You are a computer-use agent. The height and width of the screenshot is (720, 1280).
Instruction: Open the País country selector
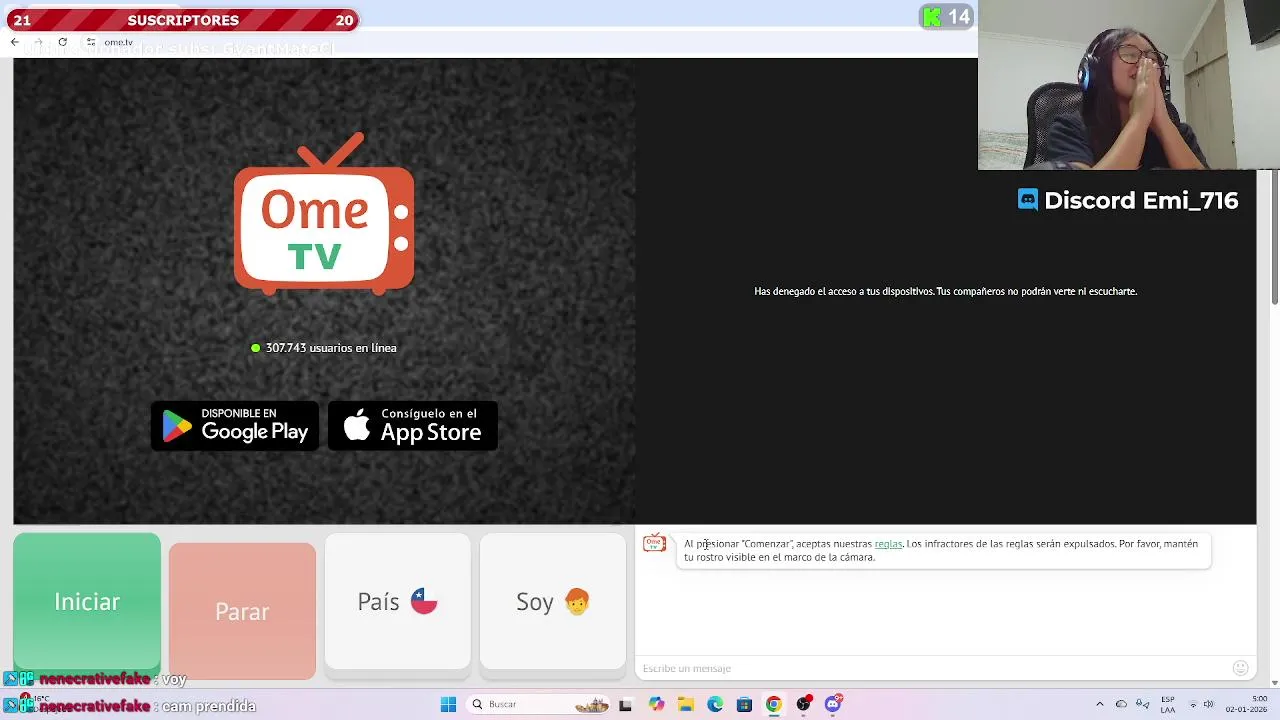click(397, 601)
